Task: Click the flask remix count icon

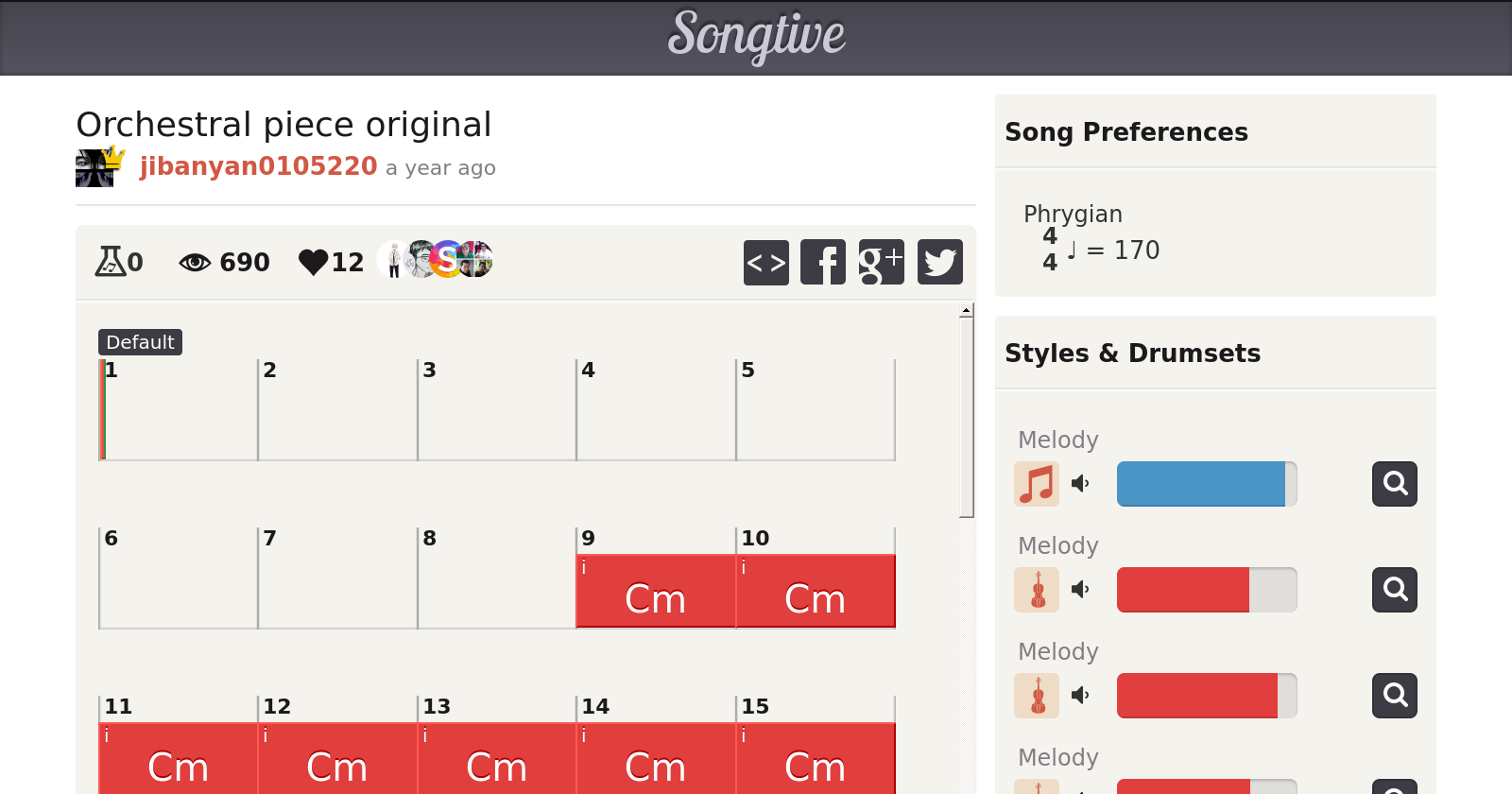Action: (x=110, y=261)
